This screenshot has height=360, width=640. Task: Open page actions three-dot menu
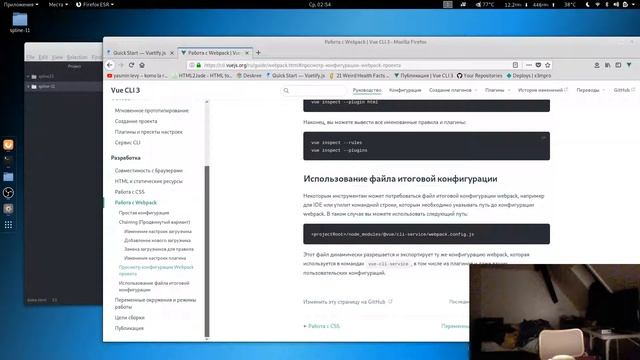tap(529, 65)
